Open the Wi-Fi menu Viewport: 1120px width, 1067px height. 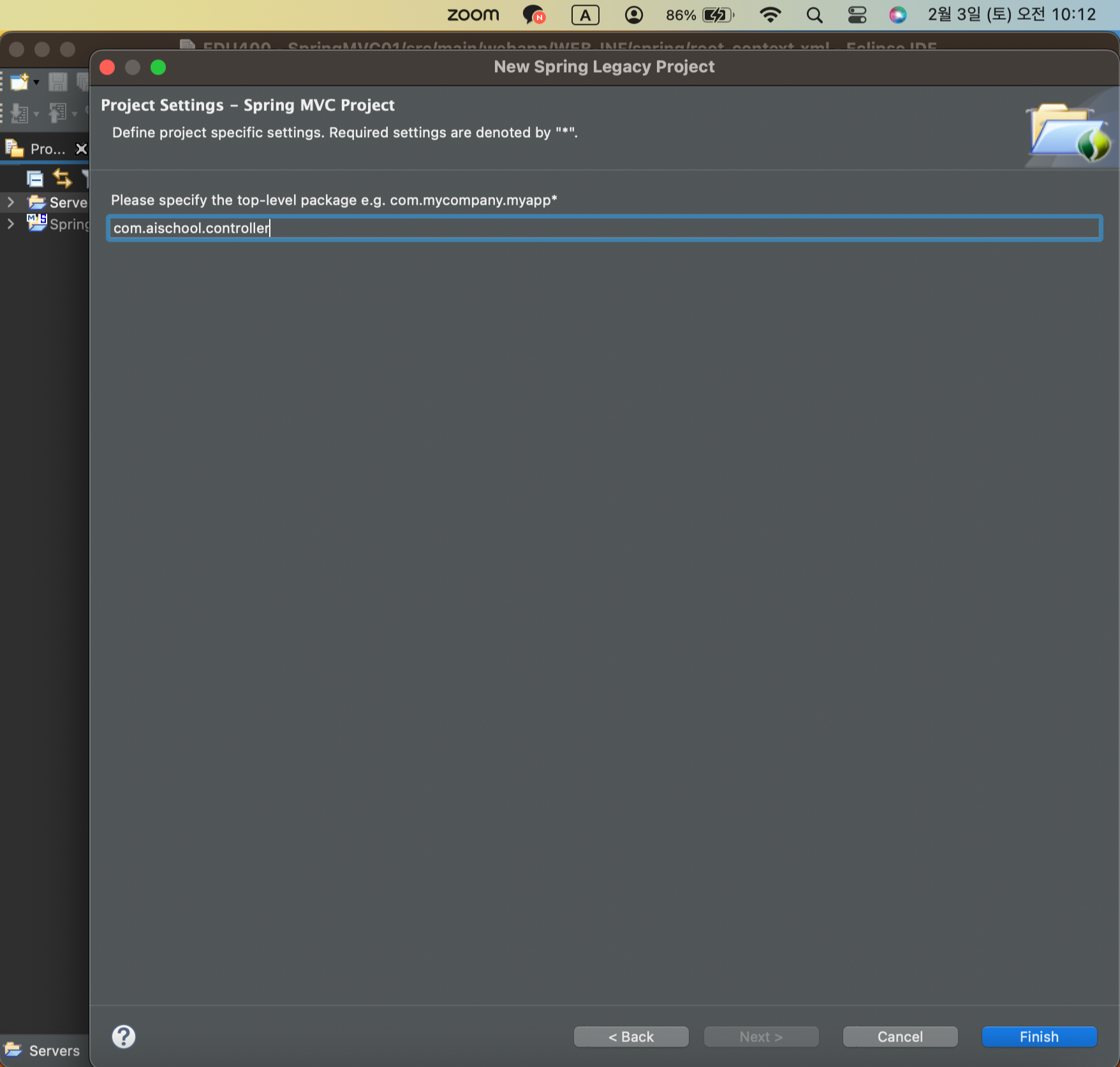click(x=770, y=15)
